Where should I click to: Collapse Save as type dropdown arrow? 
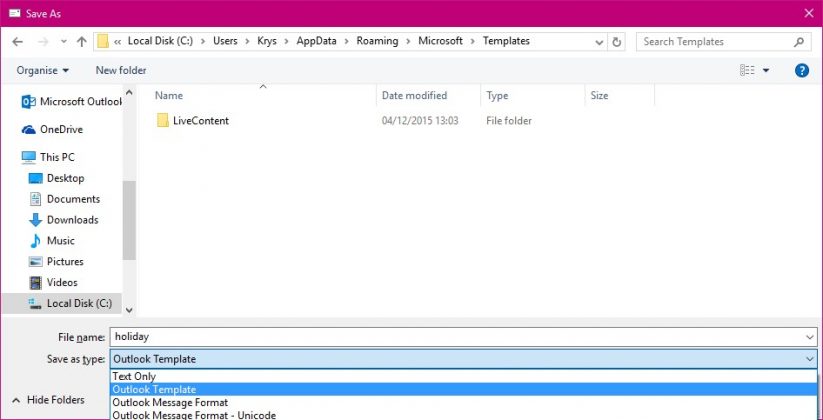point(810,359)
